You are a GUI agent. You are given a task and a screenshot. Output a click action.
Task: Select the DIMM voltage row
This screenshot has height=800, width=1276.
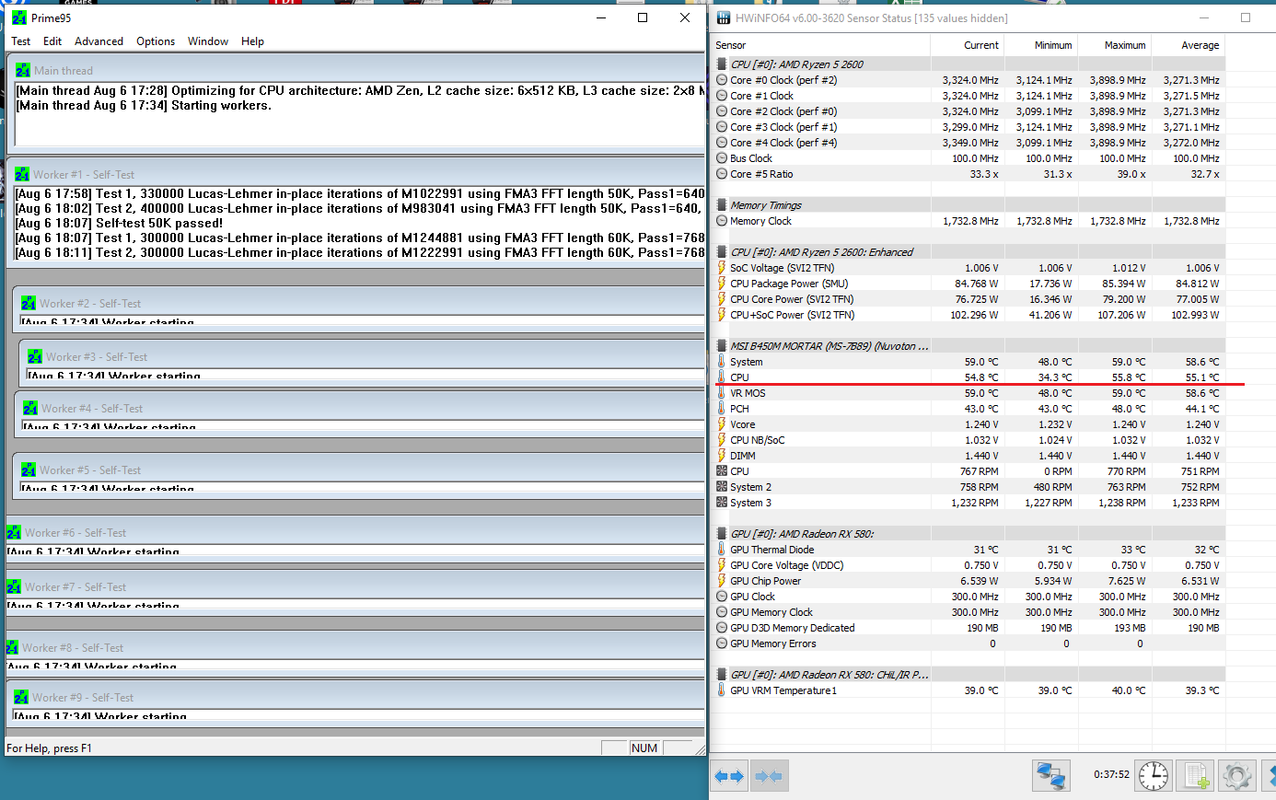tap(968, 456)
